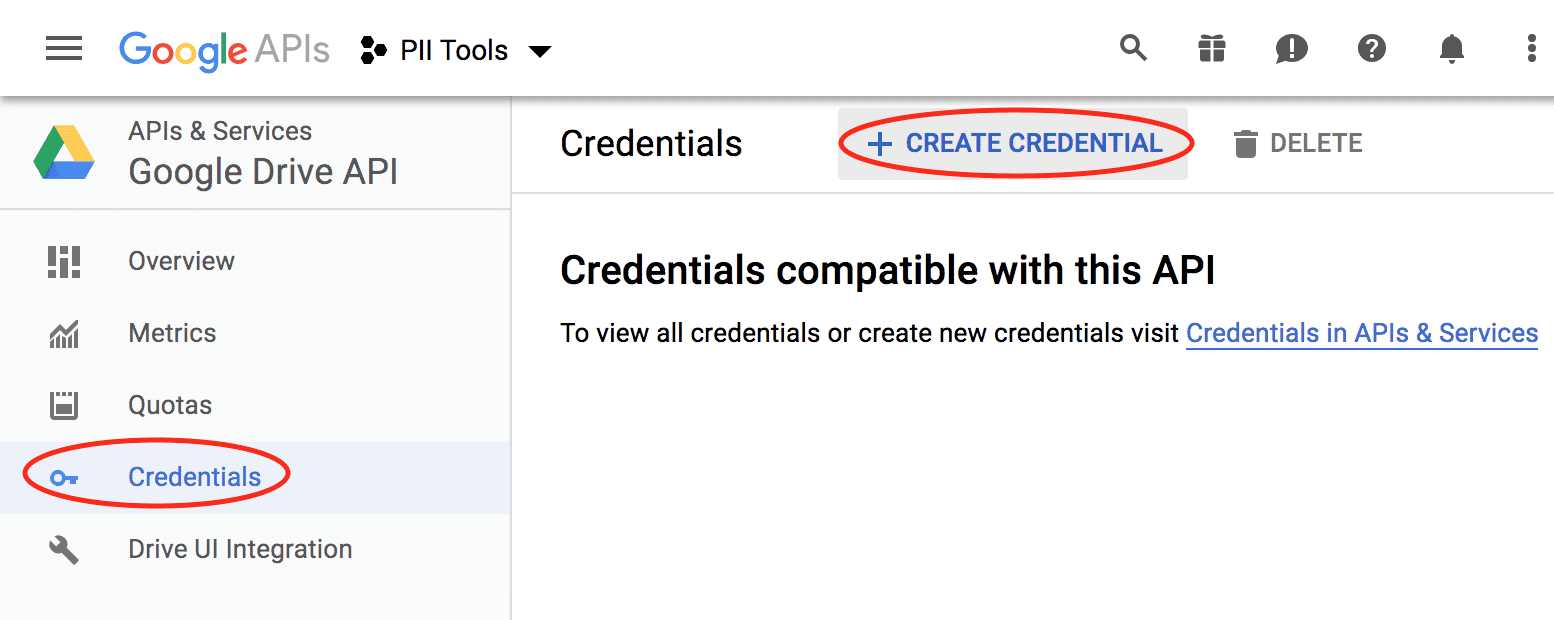Click the Google Drive logo icon
The height and width of the screenshot is (620, 1554).
pos(64,153)
